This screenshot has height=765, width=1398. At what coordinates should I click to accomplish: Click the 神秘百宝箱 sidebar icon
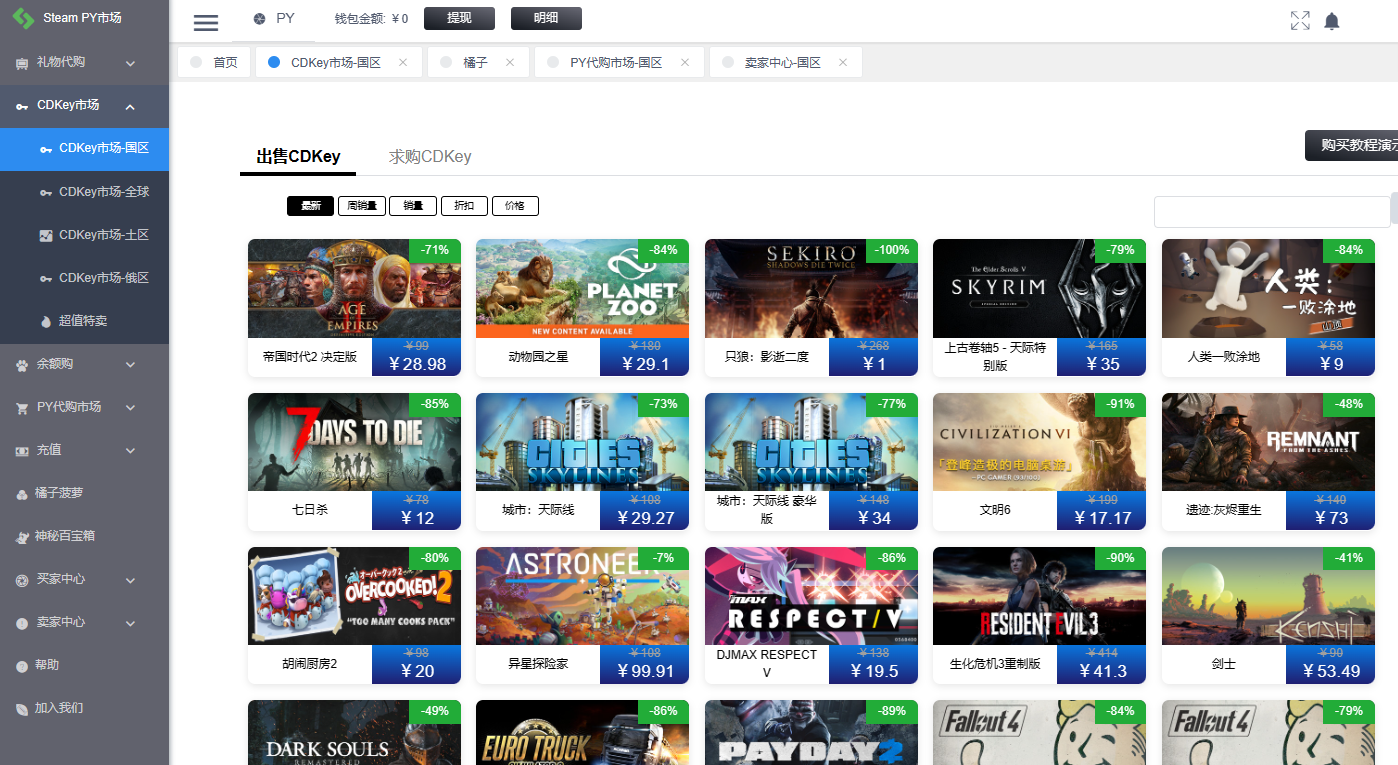click(22, 537)
